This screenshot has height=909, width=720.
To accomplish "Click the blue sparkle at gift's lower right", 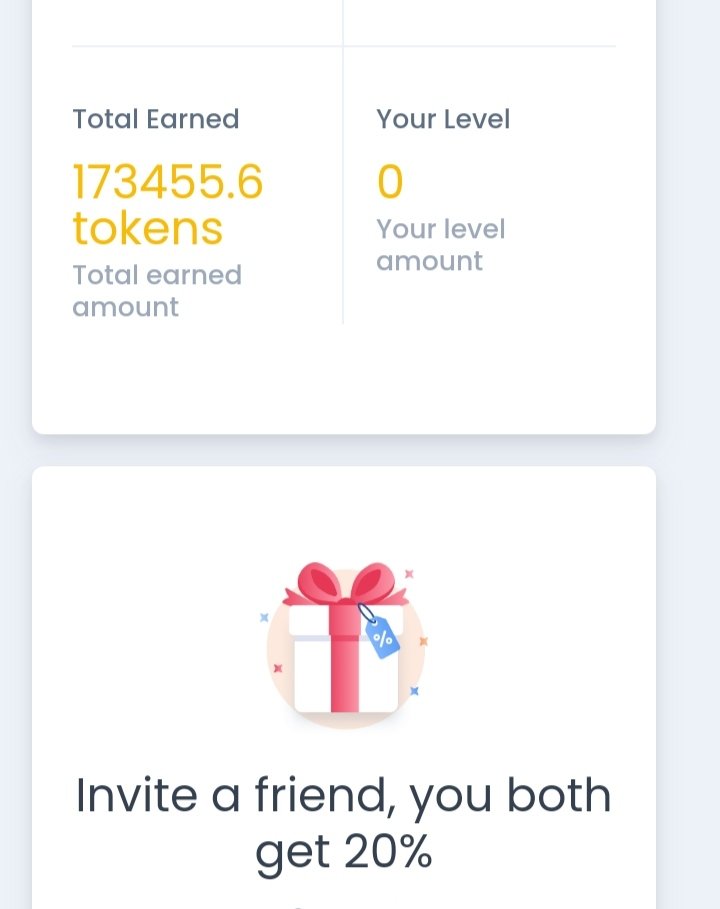I will [414, 690].
